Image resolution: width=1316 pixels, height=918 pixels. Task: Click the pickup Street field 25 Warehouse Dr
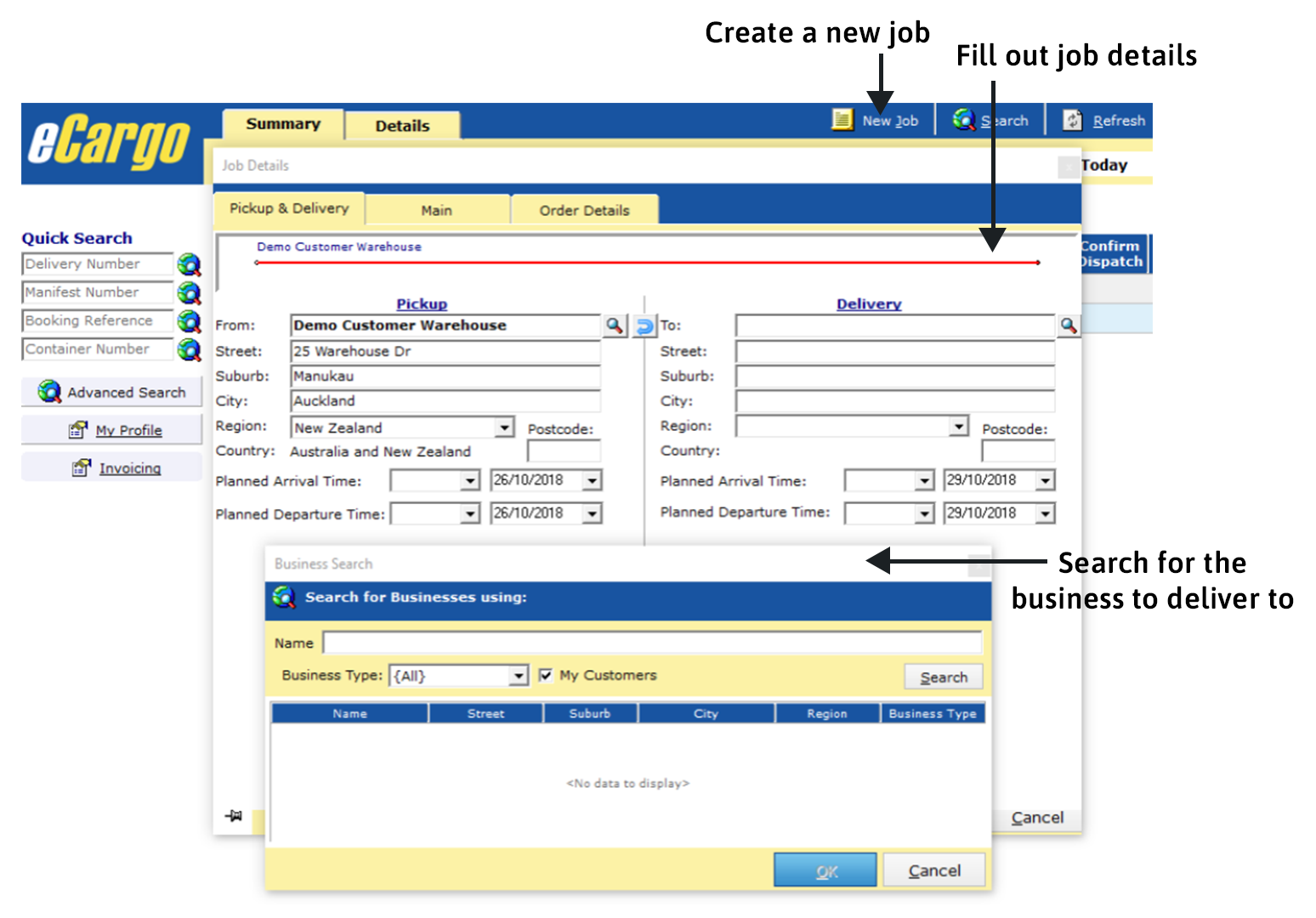coord(445,351)
